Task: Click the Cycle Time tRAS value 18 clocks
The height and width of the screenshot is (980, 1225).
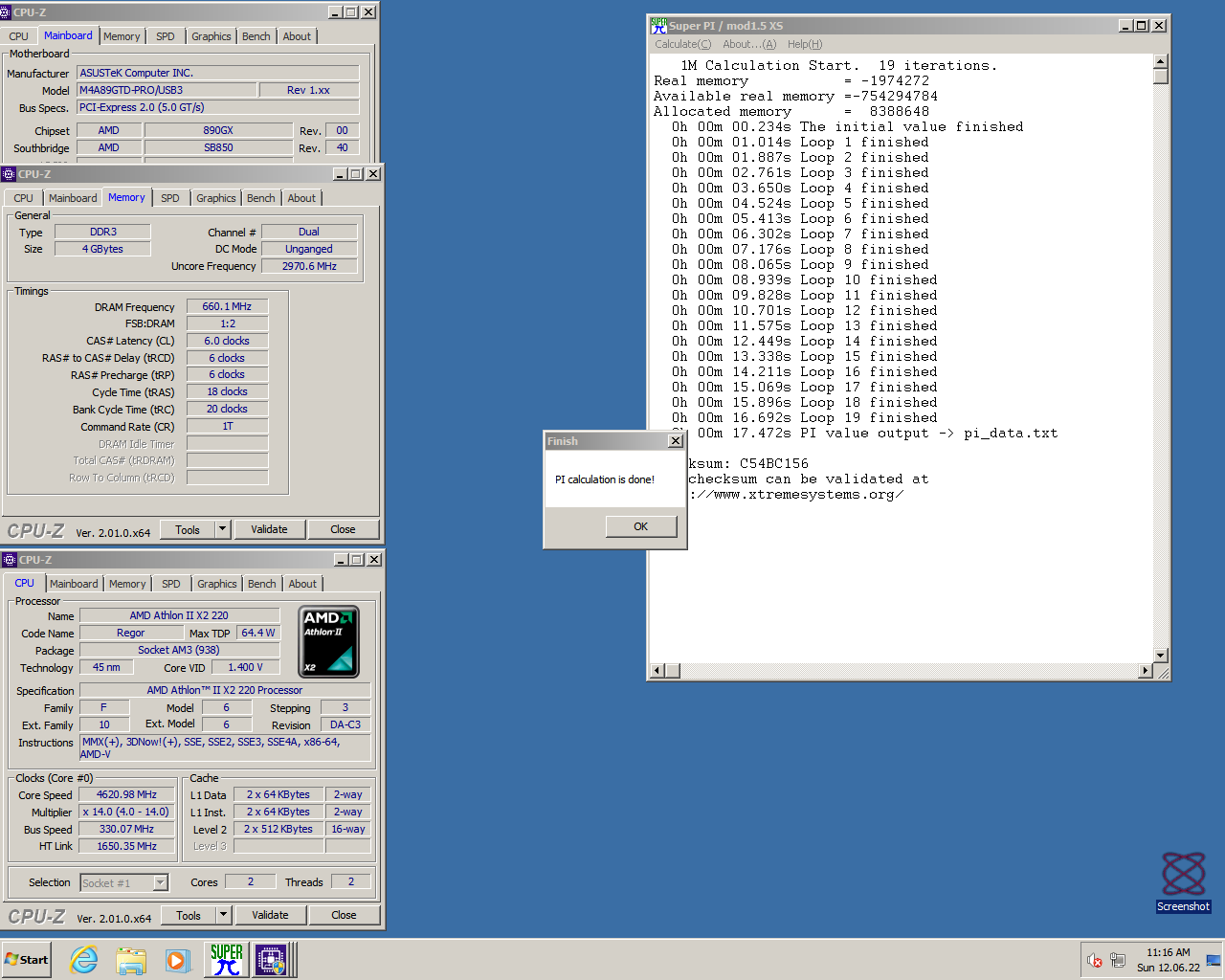Action: click(x=227, y=391)
